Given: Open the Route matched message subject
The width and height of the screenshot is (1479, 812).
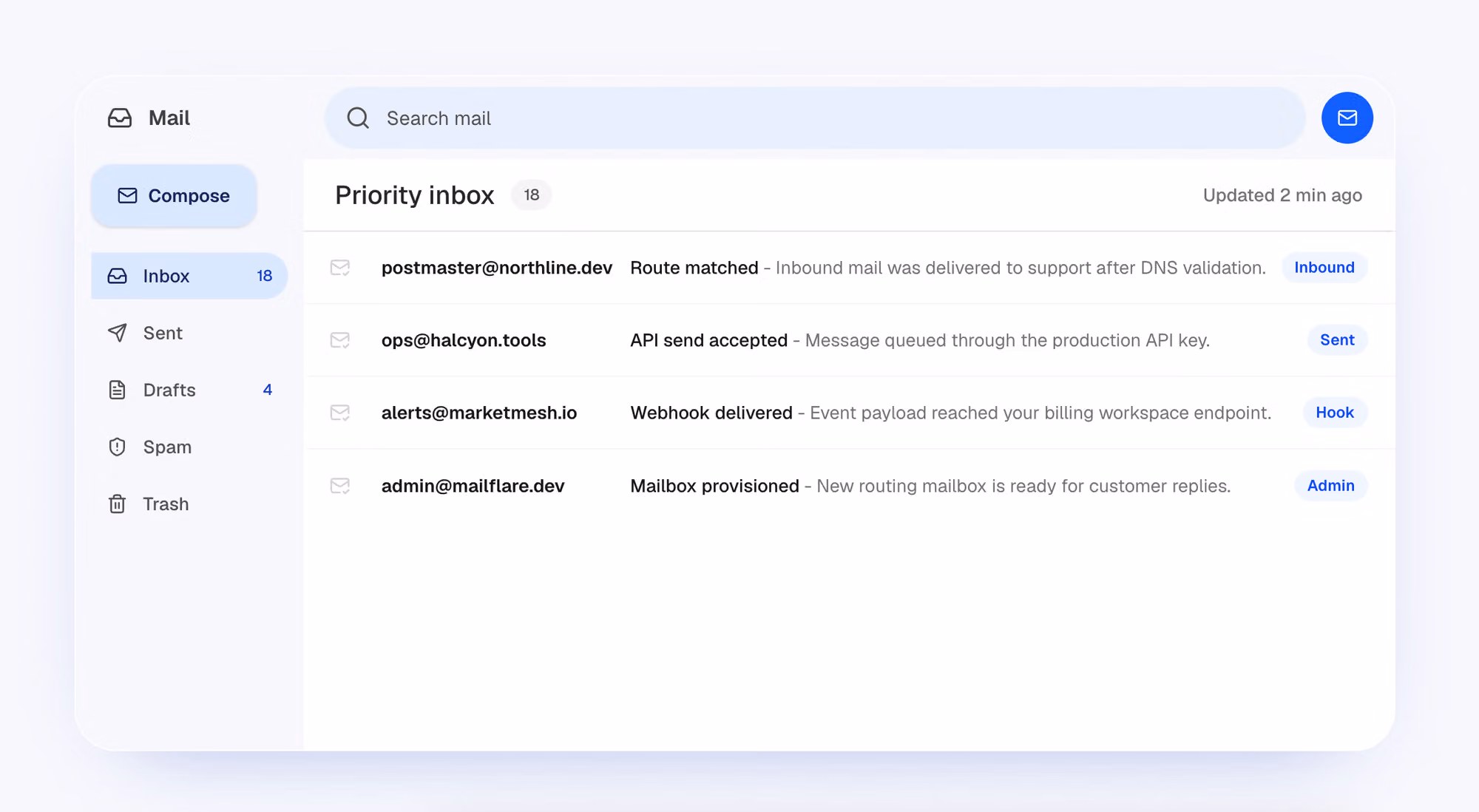Looking at the screenshot, I should coord(694,268).
